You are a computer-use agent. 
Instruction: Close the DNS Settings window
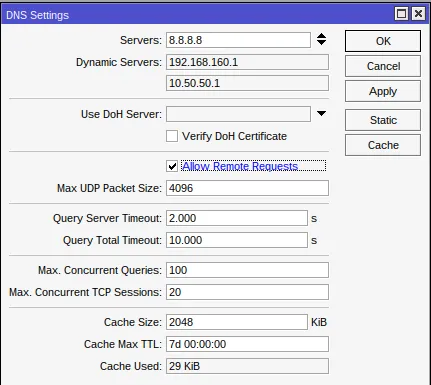(x=418, y=14)
